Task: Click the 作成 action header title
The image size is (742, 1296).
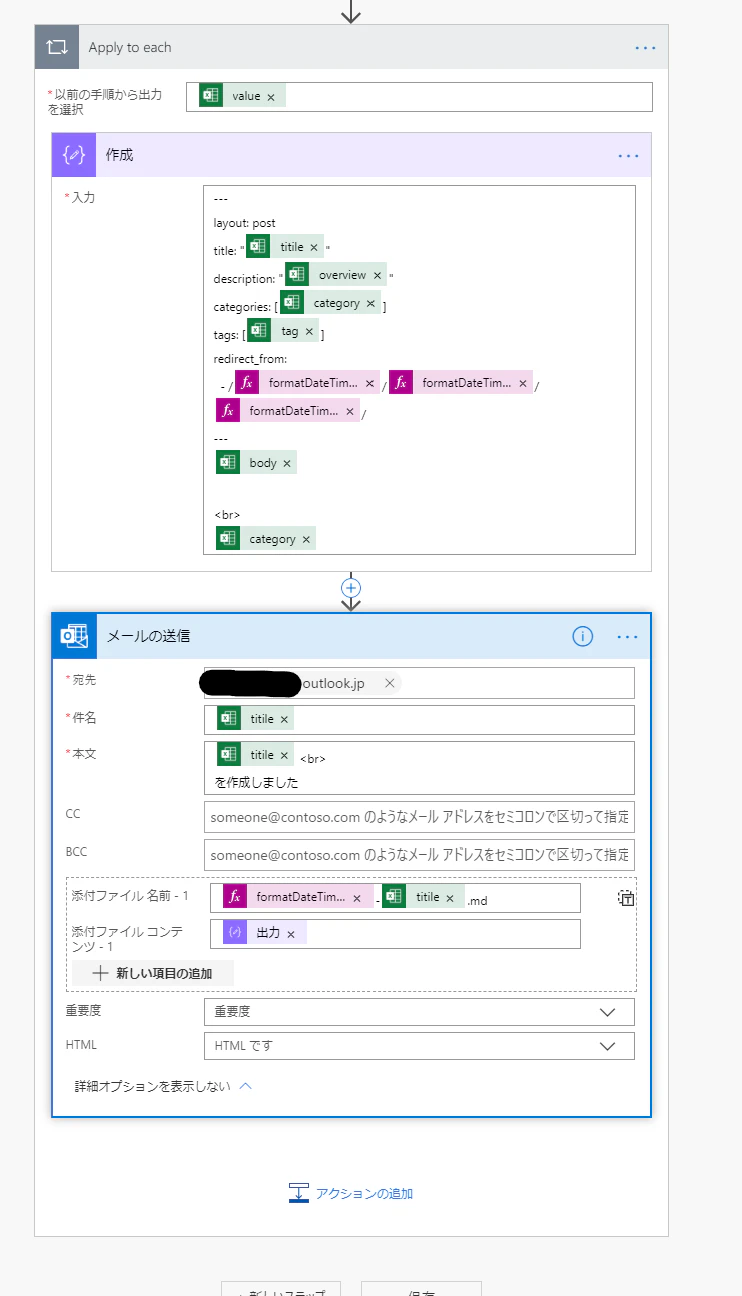Action: pyautogui.click(x=119, y=155)
